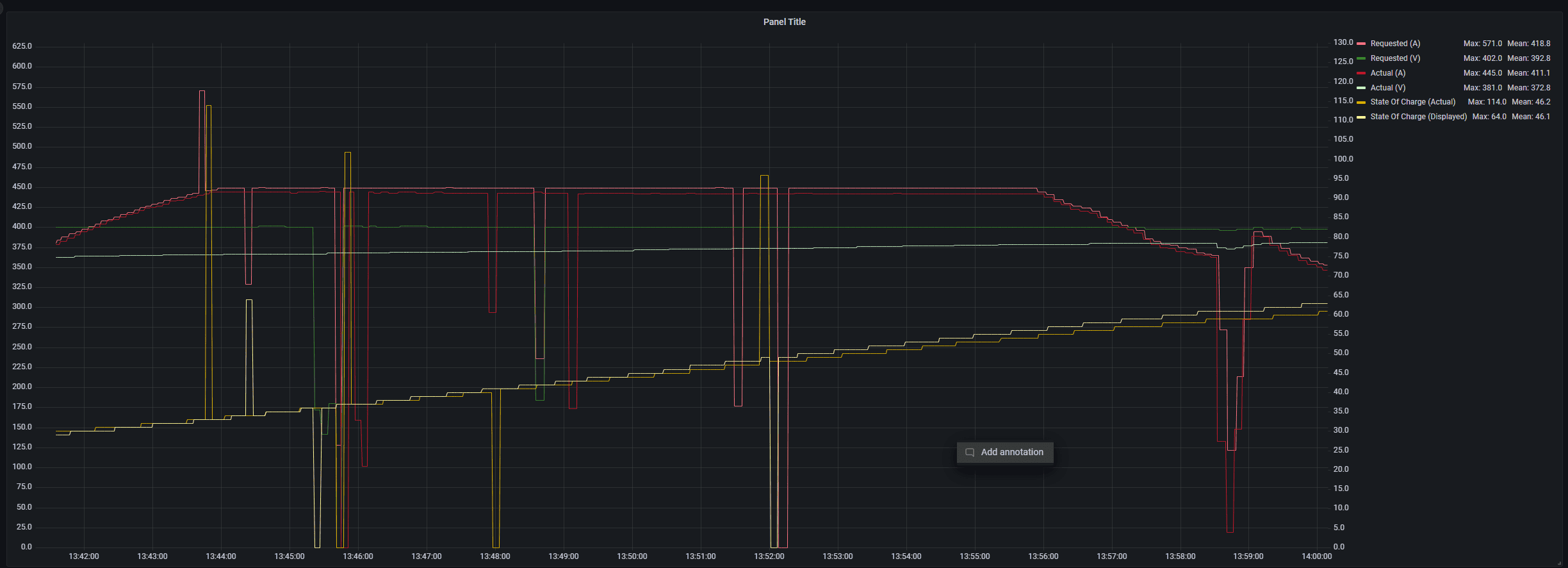Click the 13:52:00 time axis label
Image resolution: width=1568 pixels, height=568 pixels.
769,556
